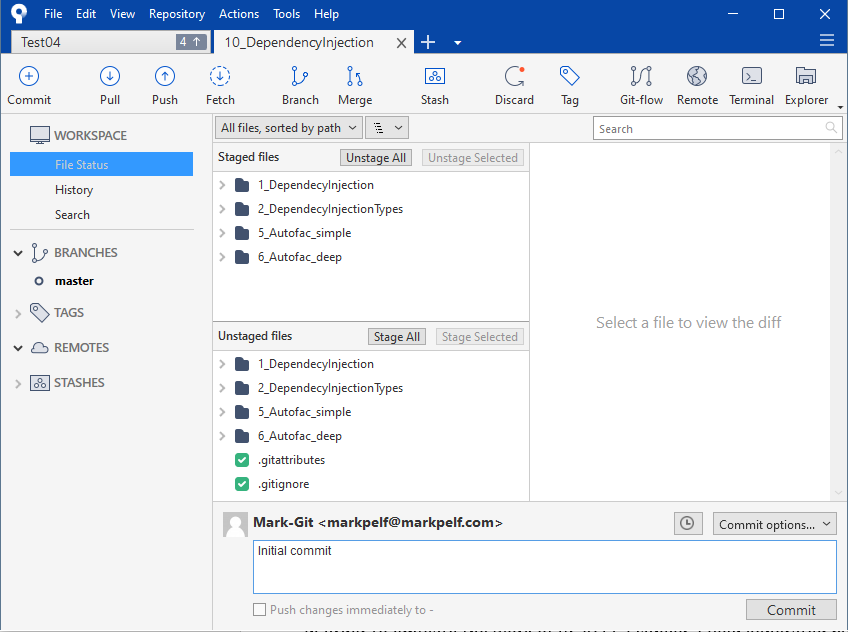The image size is (848, 632).
Task: Select the master branch
Action: click(x=74, y=281)
